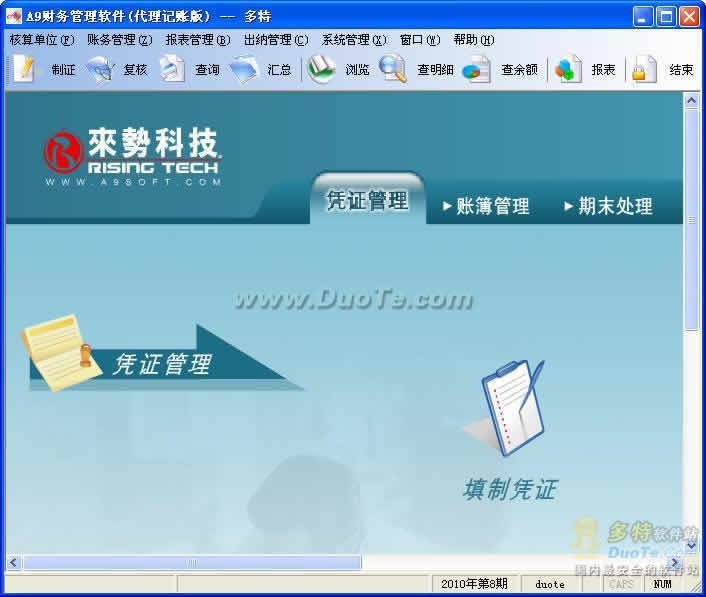Switch to the 账簿管理 tab

pos(486,206)
